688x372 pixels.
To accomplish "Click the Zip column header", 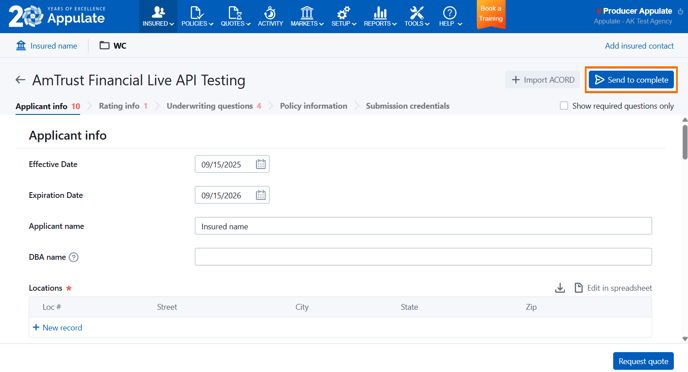I will click(531, 307).
